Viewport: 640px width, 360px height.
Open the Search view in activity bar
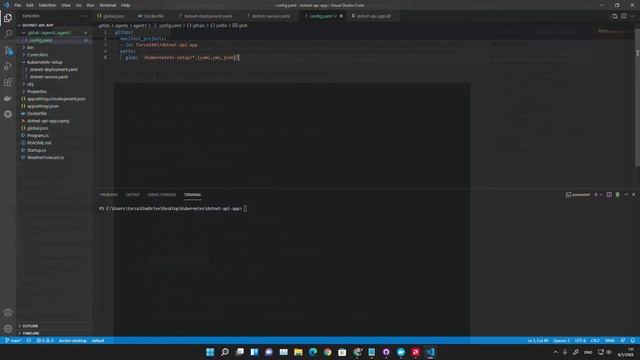pyautogui.click(x=8, y=34)
